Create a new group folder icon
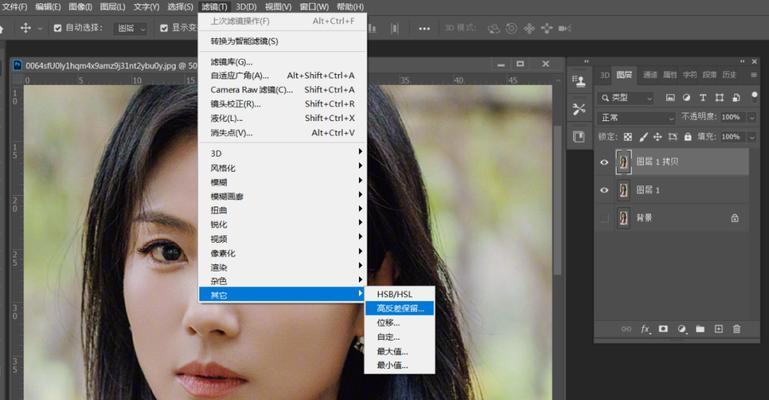Screen dimensions: 769x400 pyautogui.click(x=700, y=329)
